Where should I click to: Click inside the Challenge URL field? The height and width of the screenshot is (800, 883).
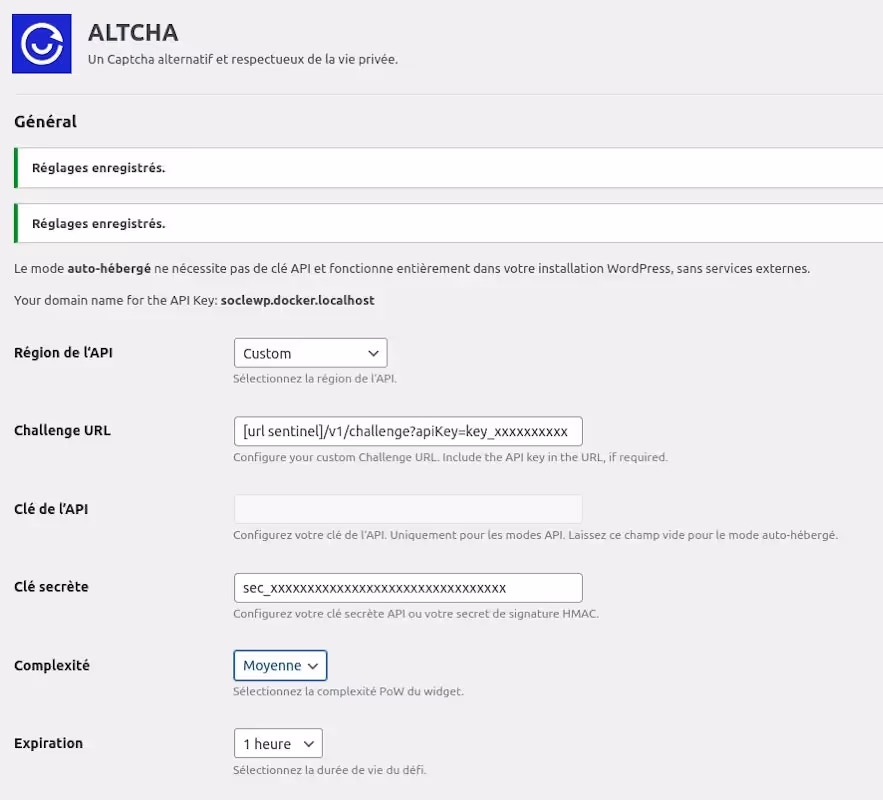tap(408, 431)
